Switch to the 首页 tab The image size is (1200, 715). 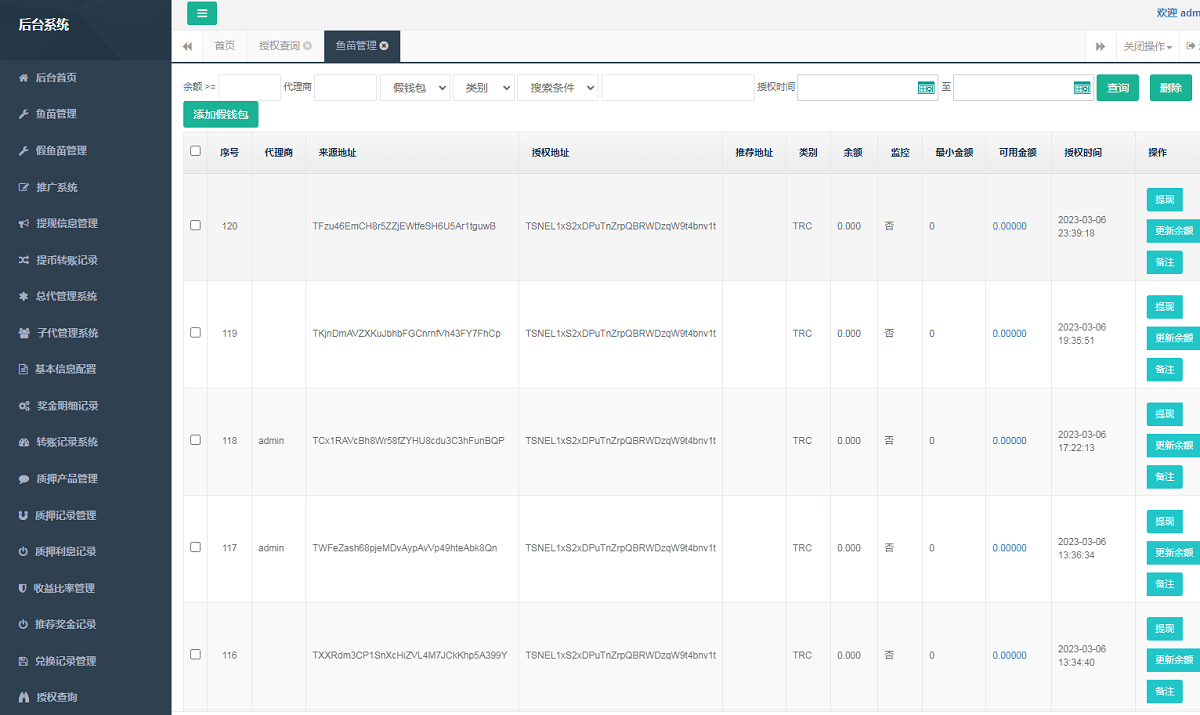coord(224,46)
